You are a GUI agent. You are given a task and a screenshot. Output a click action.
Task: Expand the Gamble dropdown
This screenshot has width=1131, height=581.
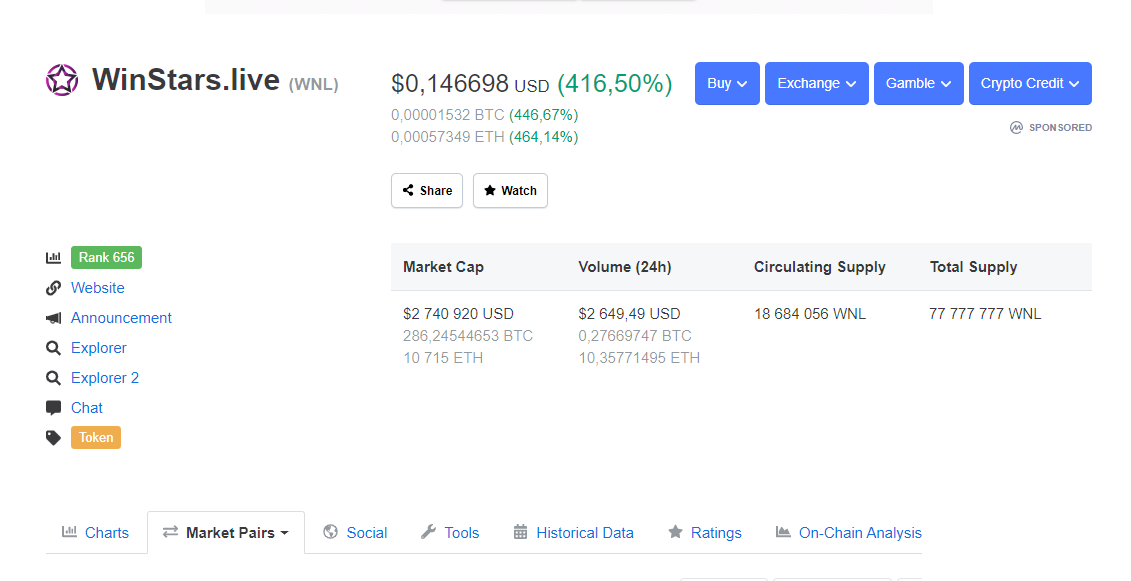click(x=919, y=84)
